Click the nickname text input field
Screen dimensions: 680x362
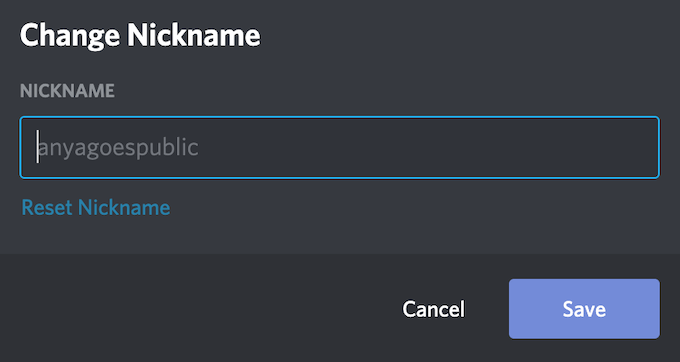coord(340,147)
